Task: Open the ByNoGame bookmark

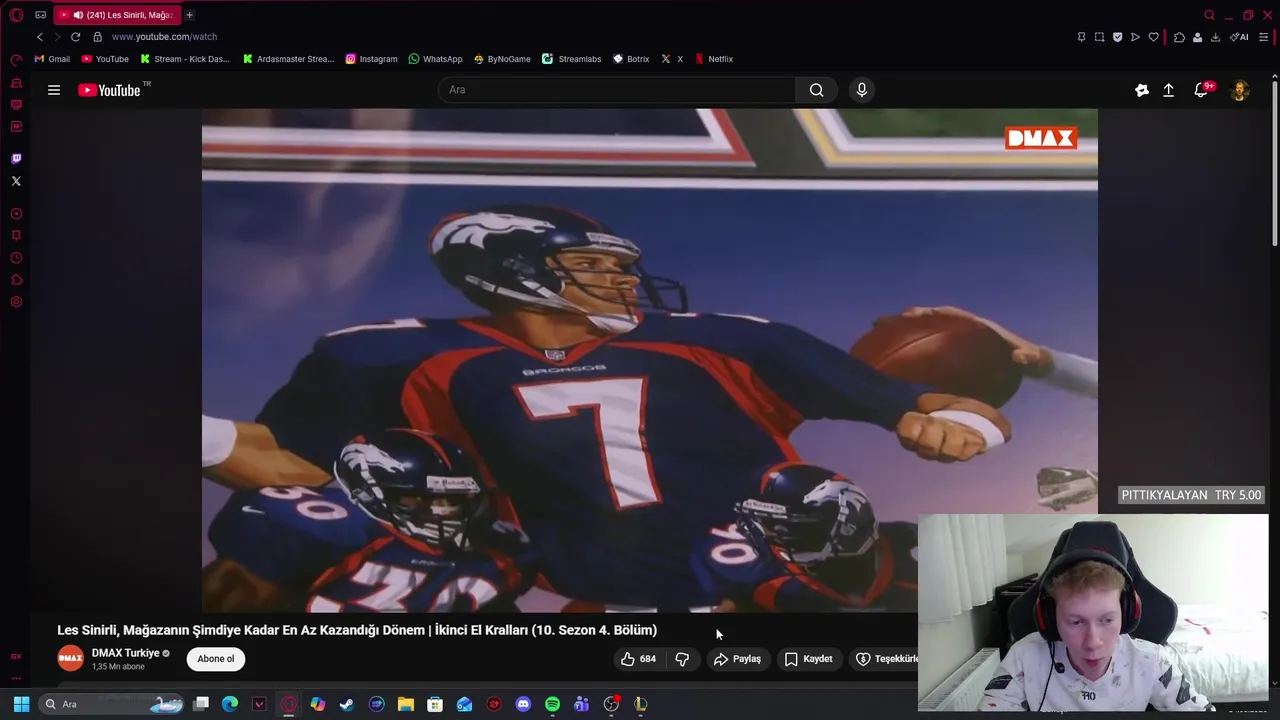Action: [x=502, y=59]
